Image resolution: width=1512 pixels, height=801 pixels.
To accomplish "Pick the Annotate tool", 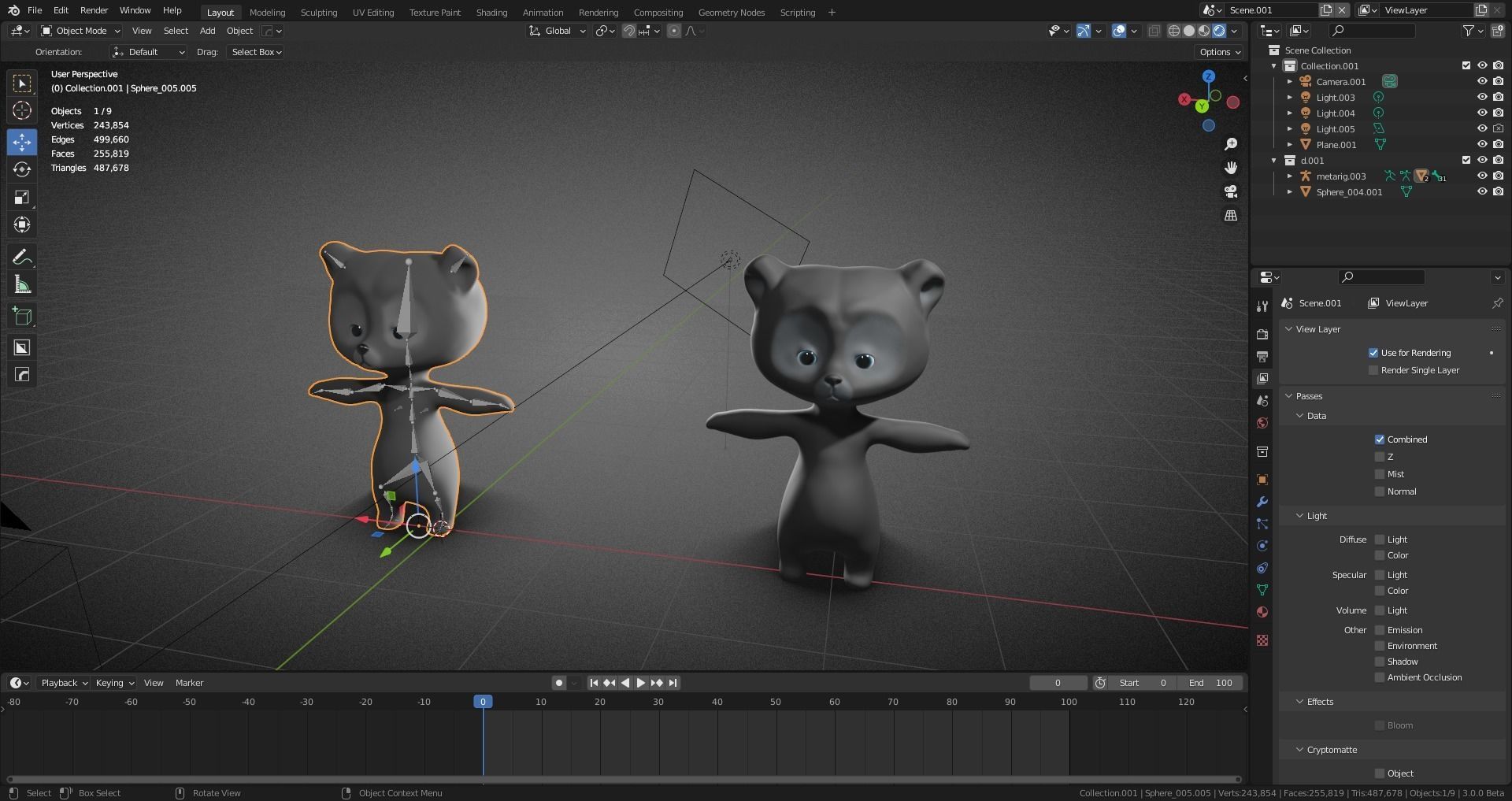I will pos(21,255).
